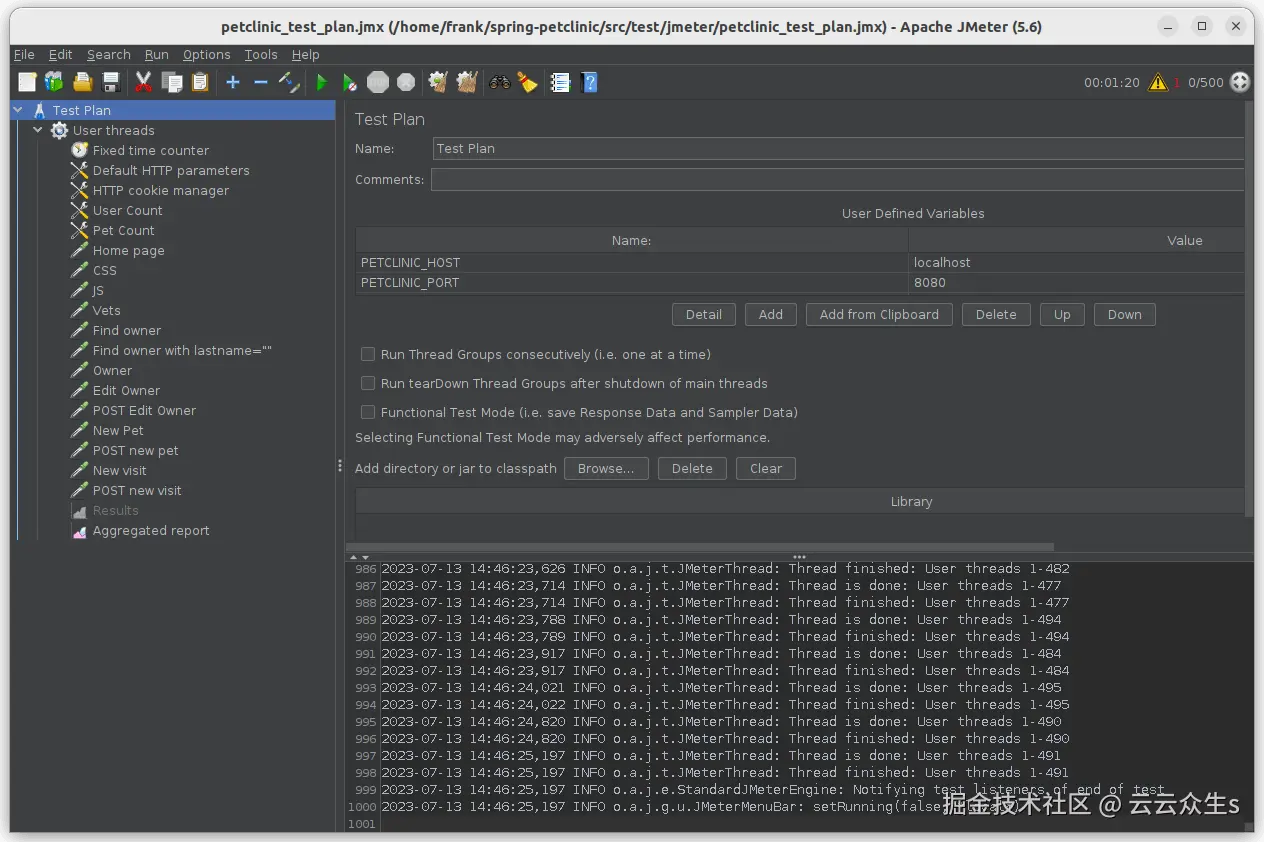
Task: Click the Shutdown test toolbar icon
Action: tap(406, 83)
